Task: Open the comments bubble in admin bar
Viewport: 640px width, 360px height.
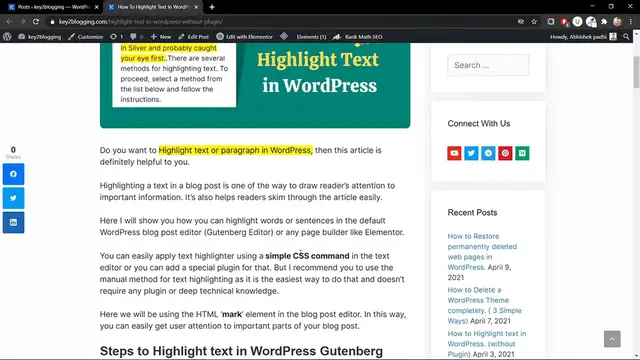Action: click(136, 37)
